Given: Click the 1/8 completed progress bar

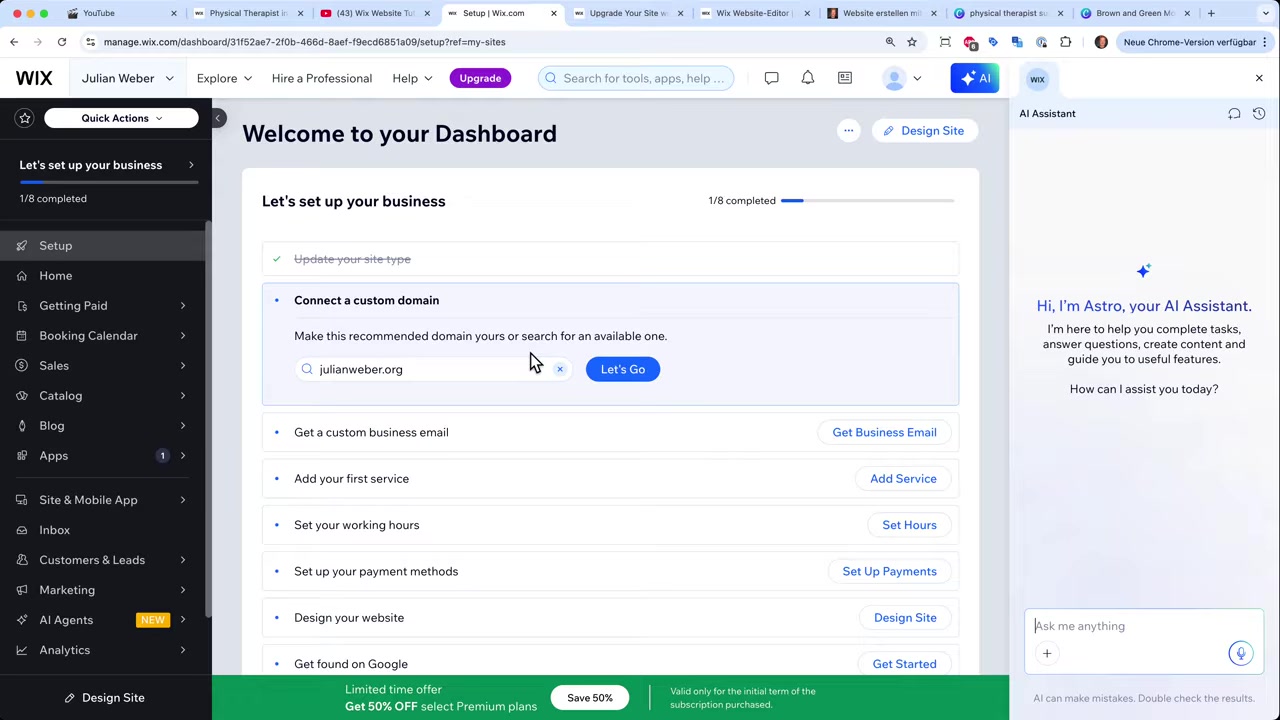Looking at the screenshot, I should tap(867, 201).
